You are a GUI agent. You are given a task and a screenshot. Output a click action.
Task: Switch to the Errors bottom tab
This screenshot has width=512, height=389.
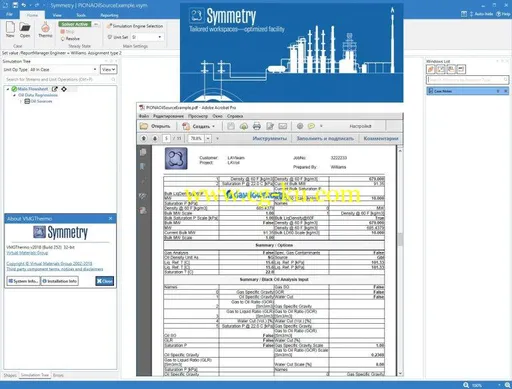(x=58, y=375)
